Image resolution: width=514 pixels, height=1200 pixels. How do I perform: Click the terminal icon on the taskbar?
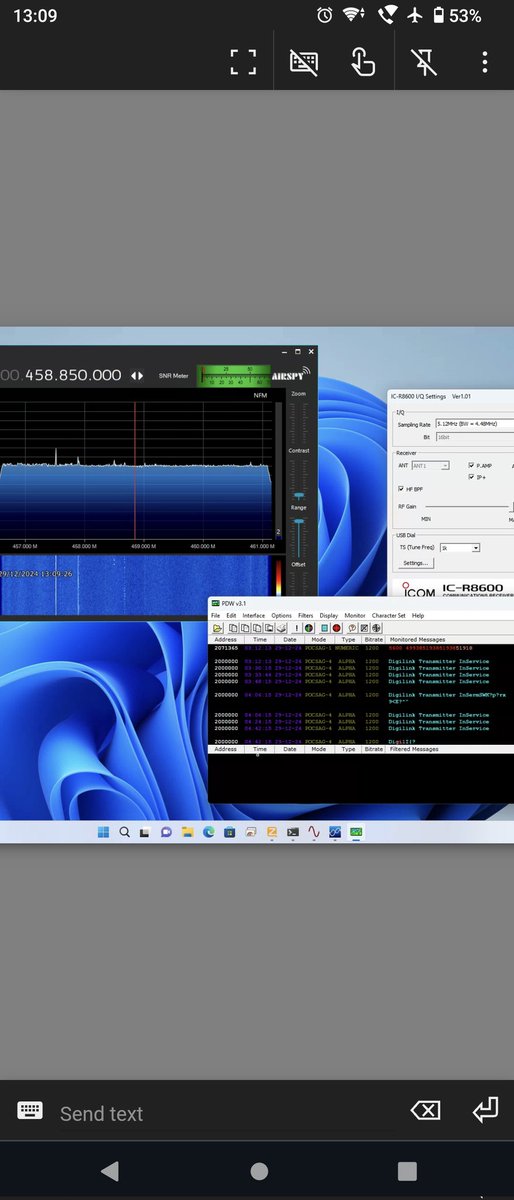coord(293,831)
